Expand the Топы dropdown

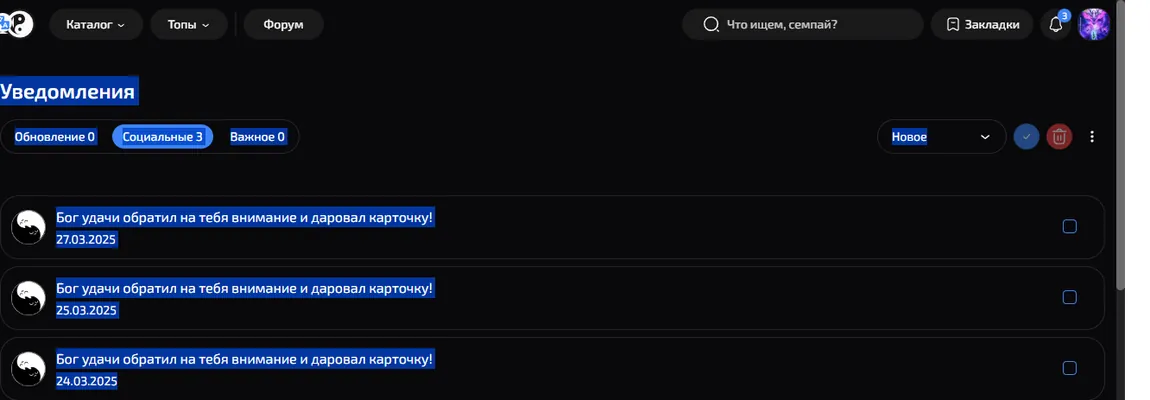click(x=188, y=24)
